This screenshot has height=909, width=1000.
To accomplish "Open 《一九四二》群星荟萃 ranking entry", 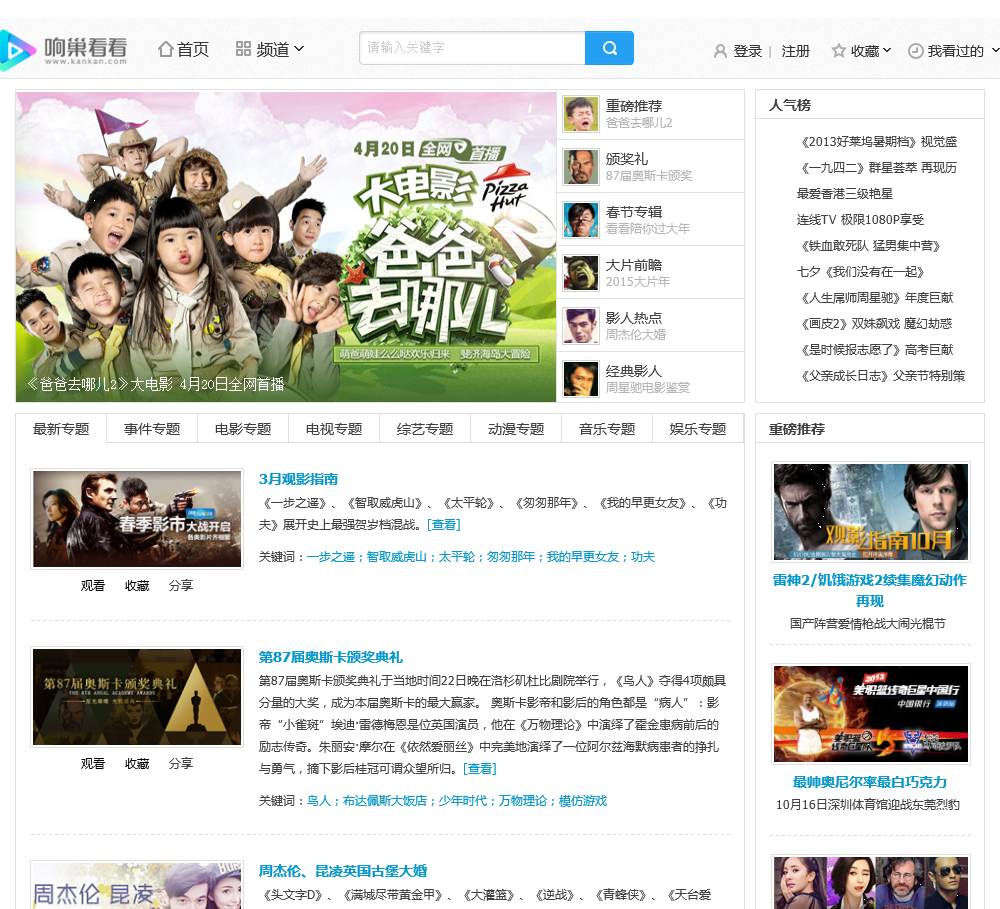I will 877,168.
